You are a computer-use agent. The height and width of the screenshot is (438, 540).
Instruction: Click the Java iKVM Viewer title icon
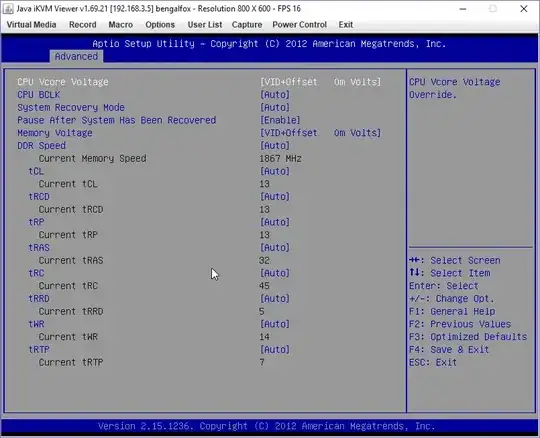click(8, 9)
